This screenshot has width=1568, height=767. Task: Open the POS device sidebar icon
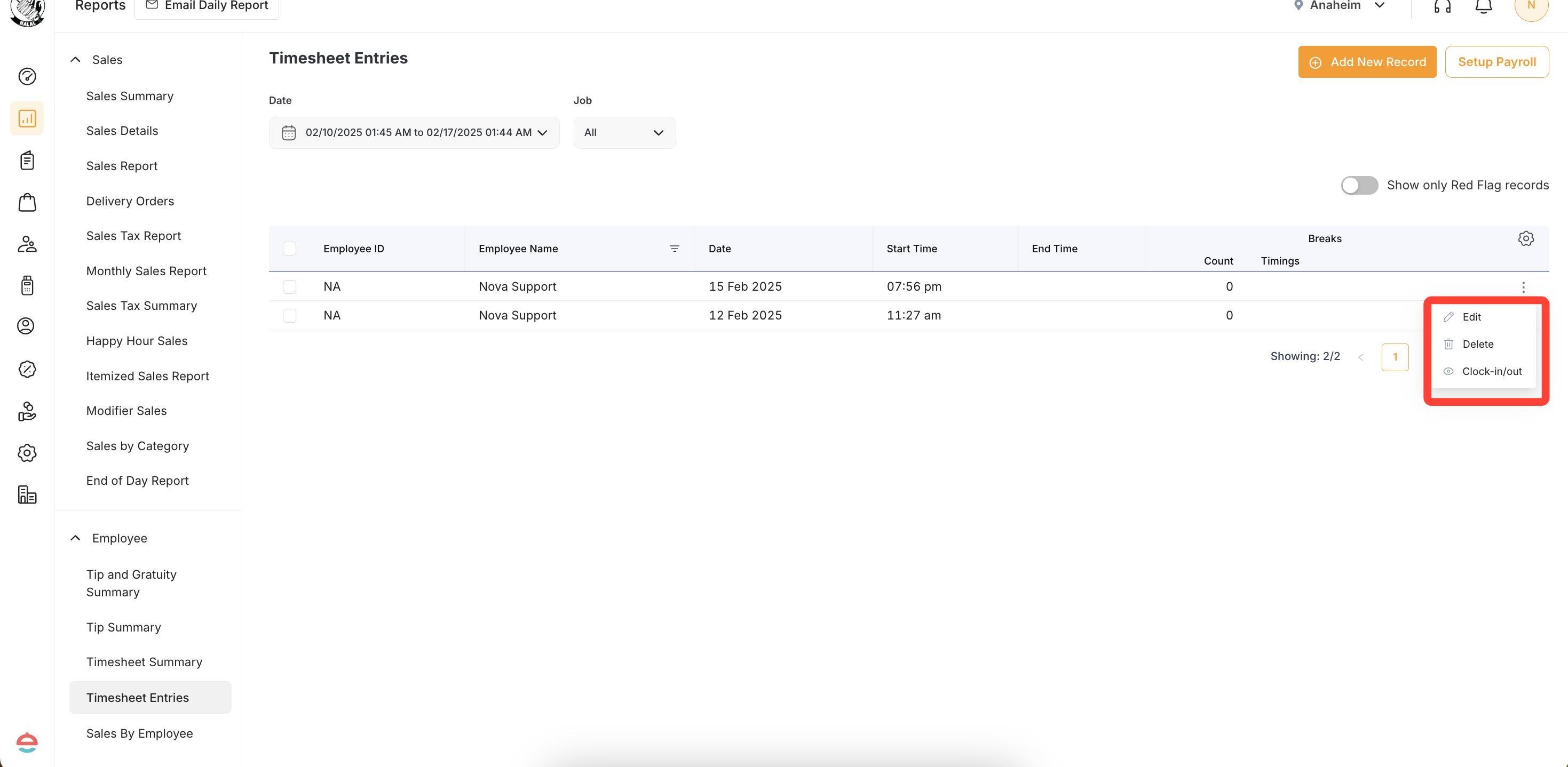(27, 285)
